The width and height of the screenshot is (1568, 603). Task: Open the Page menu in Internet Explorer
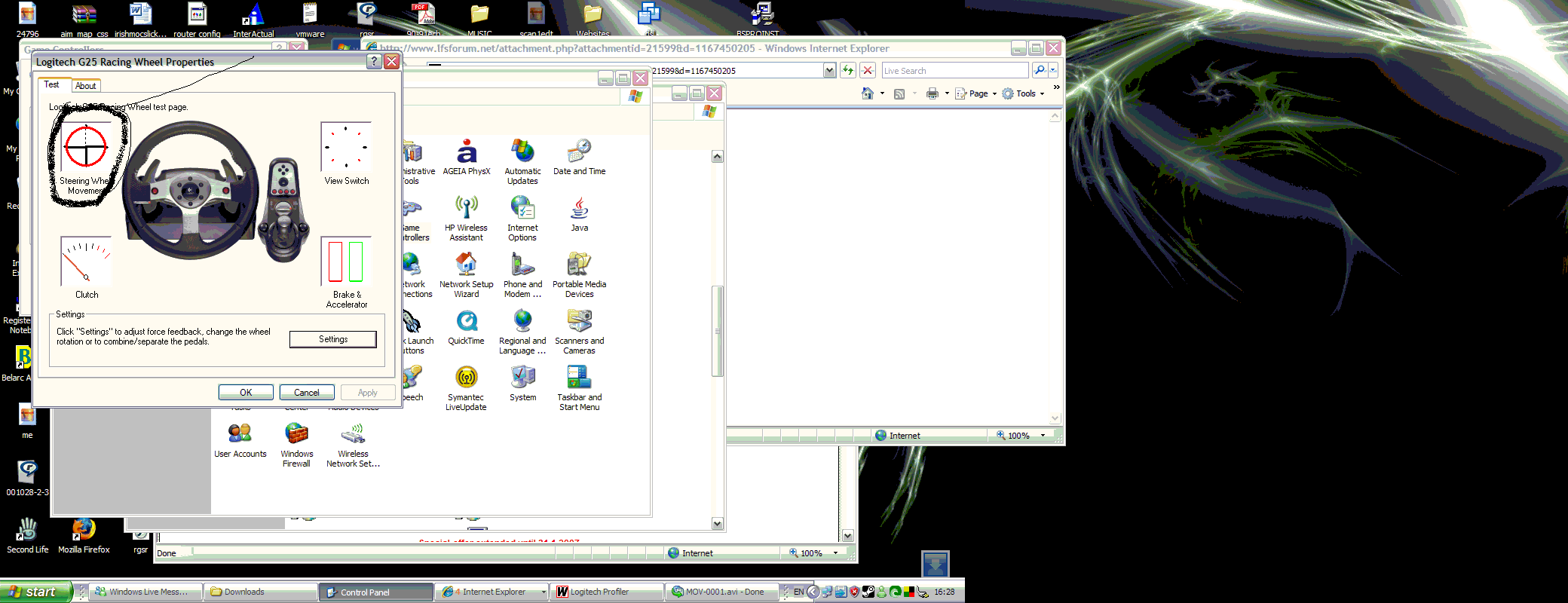click(x=976, y=93)
